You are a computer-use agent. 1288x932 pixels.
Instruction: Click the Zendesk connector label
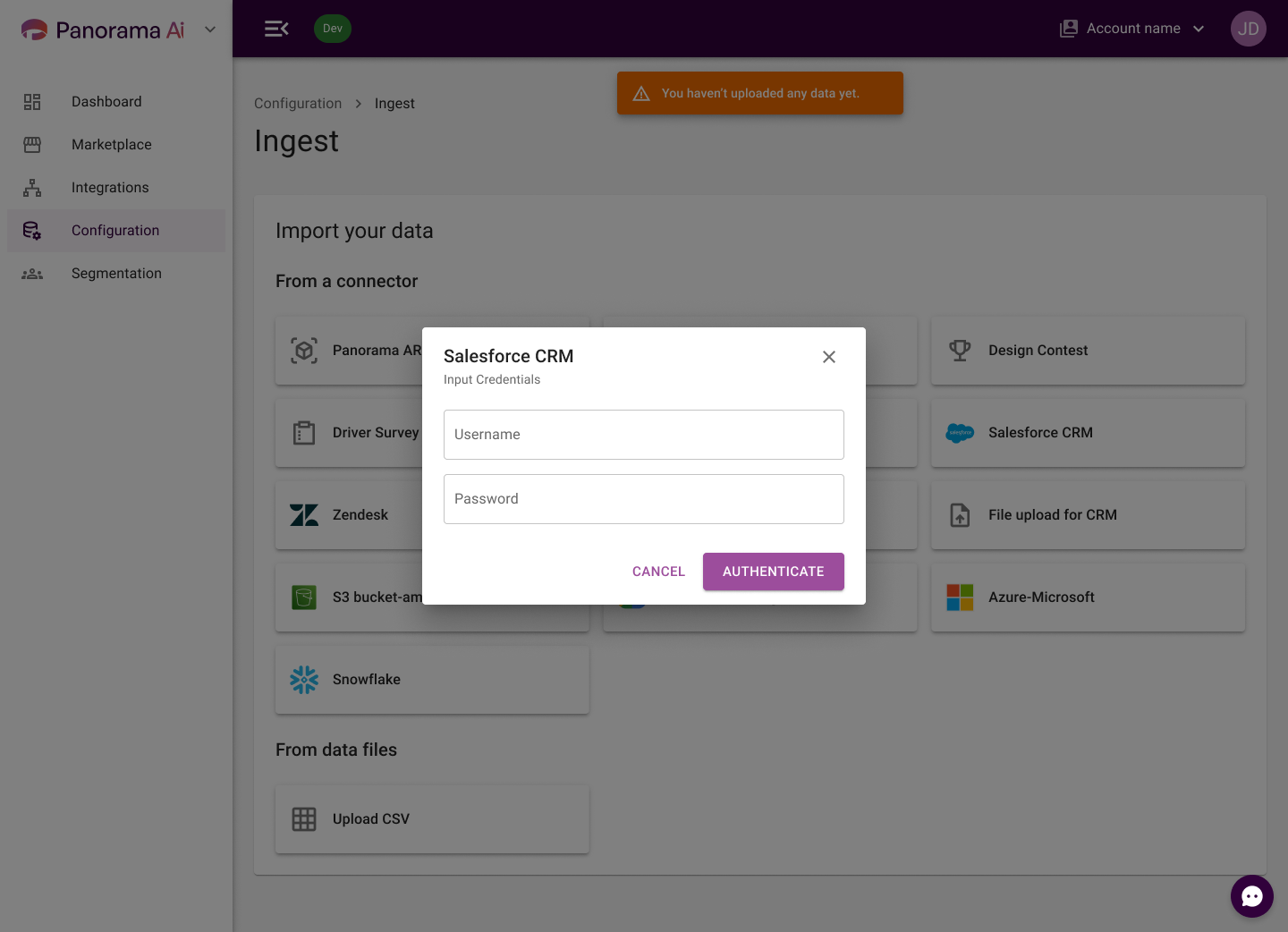[360, 515]
